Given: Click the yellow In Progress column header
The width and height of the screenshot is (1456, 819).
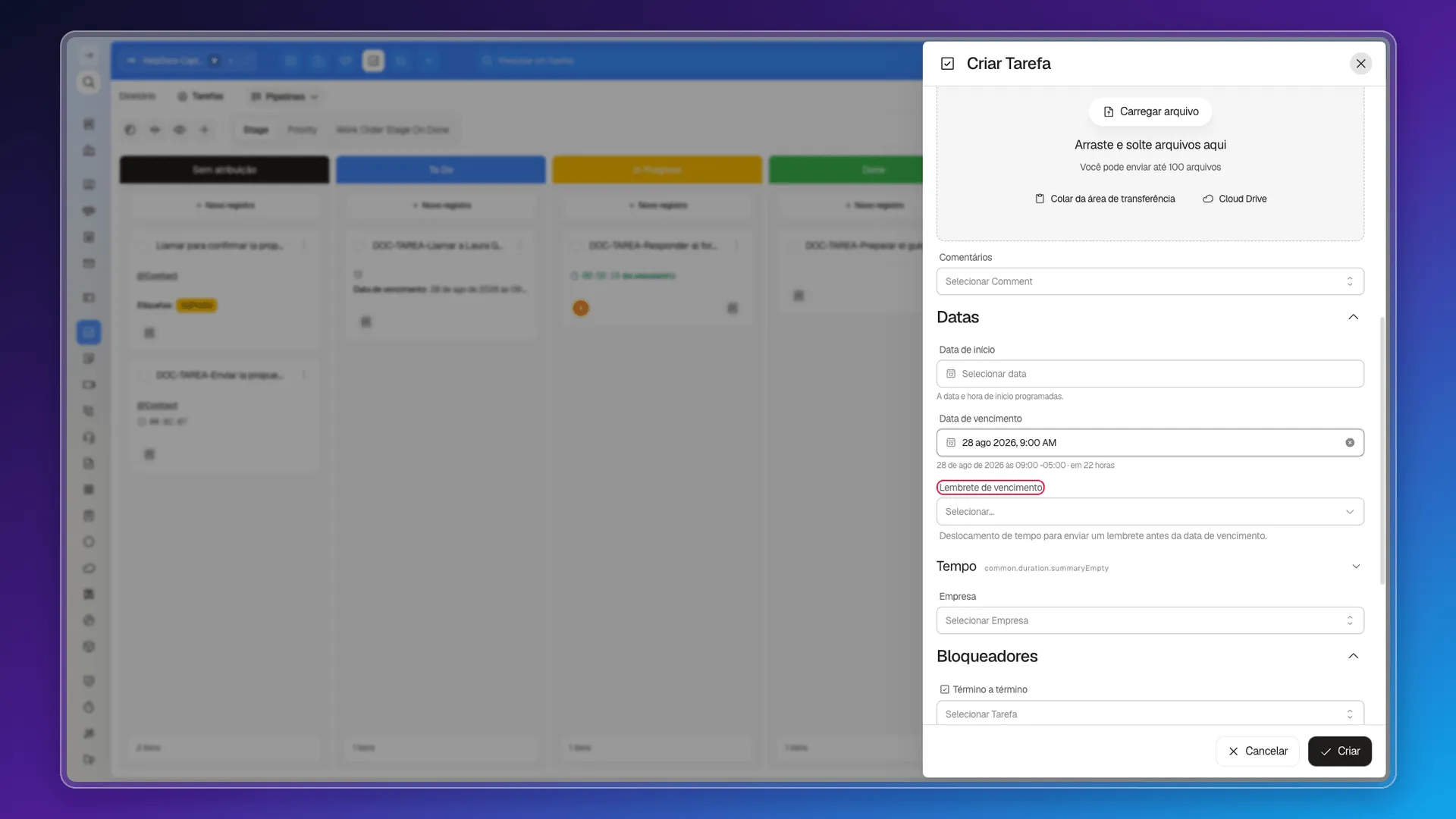Looking at the screenshot, I should click(657, 170).
